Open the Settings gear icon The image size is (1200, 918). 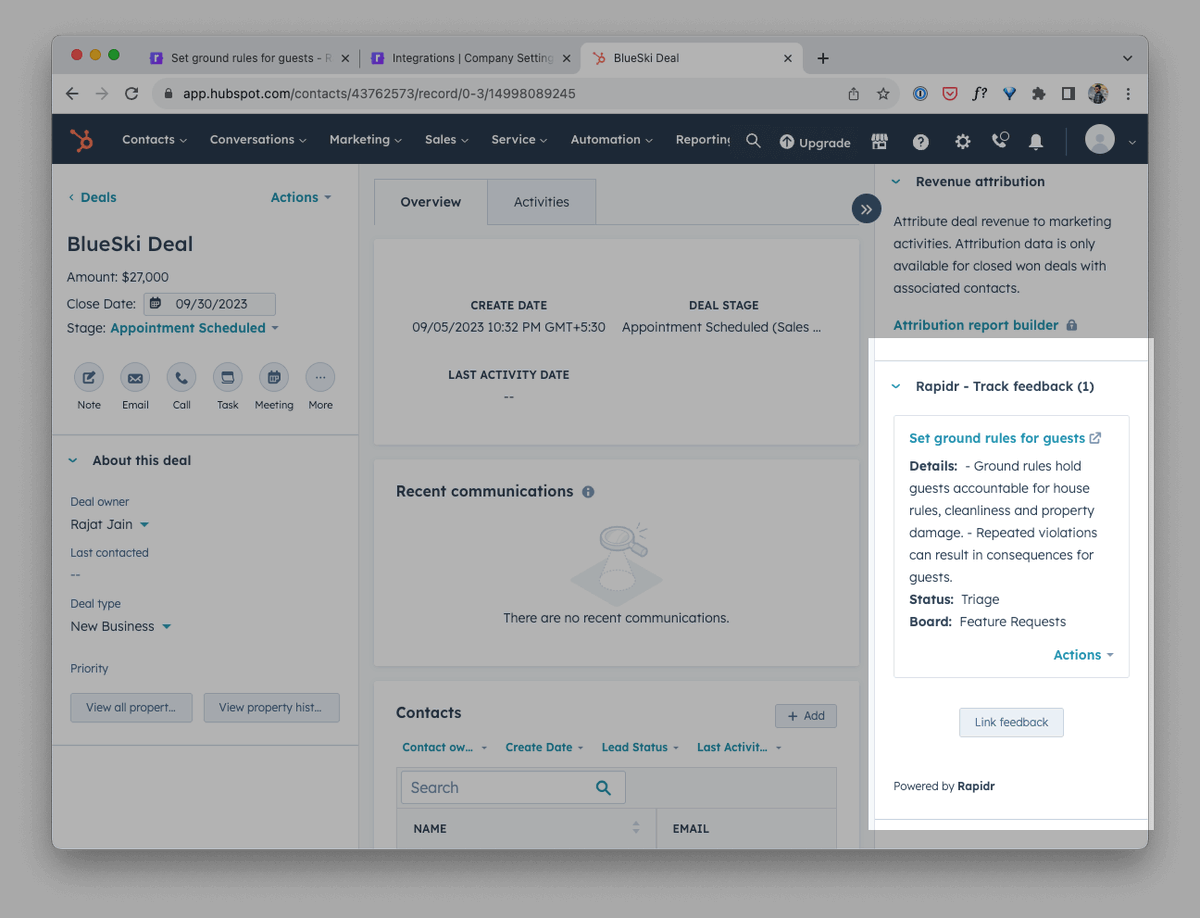click(x=962, y=141)
